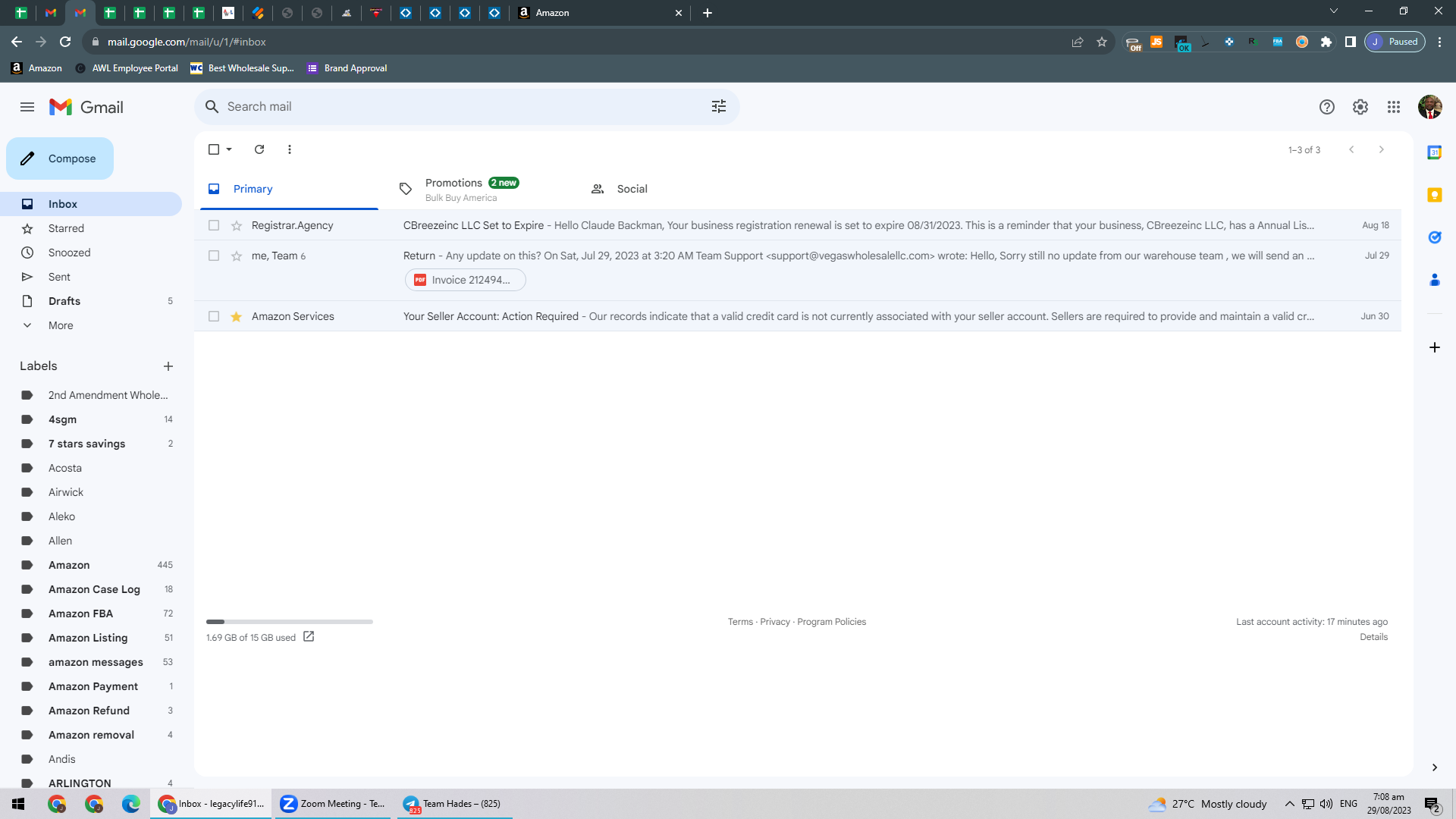Viewport: 1456px width, 819px height.
Task: Open the Chrome side panel icon
Action: [1350, 42]
